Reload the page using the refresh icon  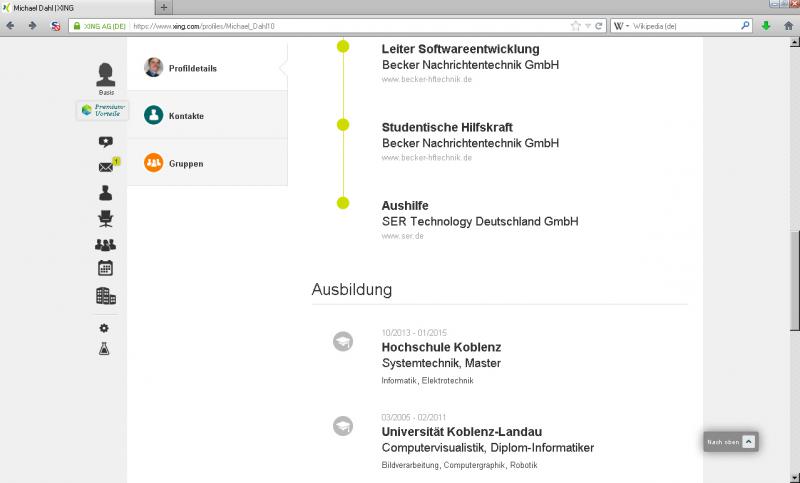click(x=599, y=26)
